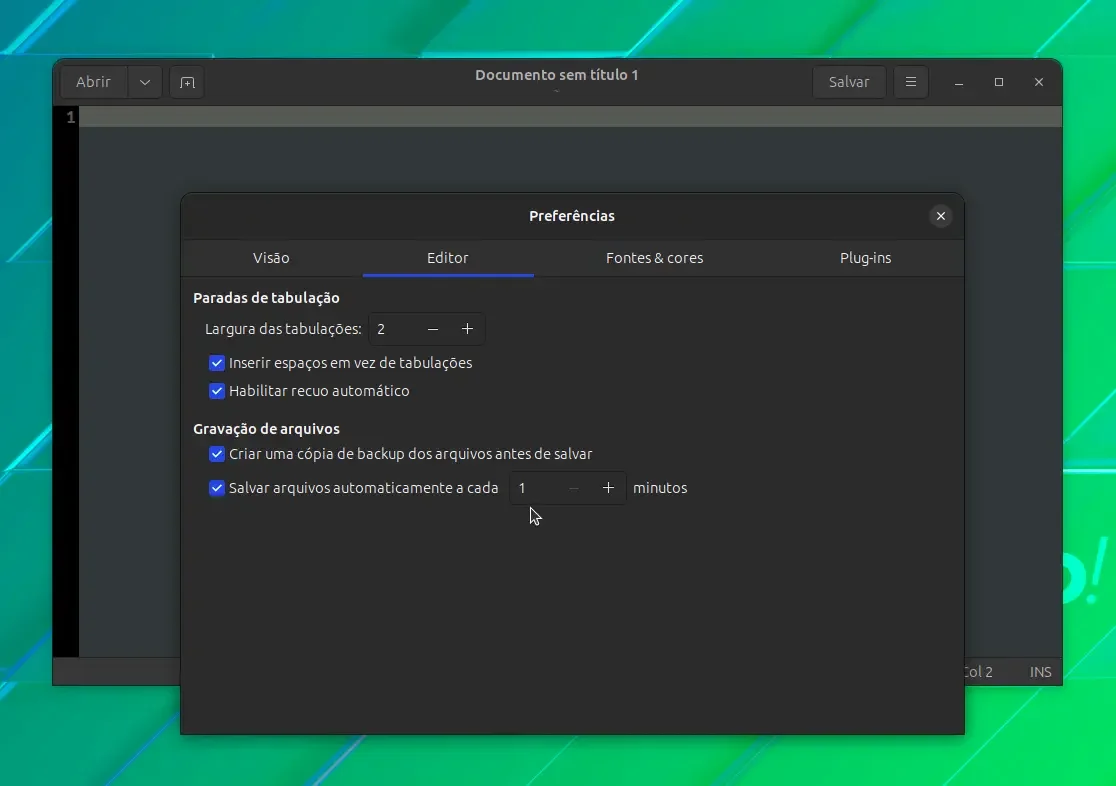
Task: Select the Editor tab
Action: click(x=448, y=258)
